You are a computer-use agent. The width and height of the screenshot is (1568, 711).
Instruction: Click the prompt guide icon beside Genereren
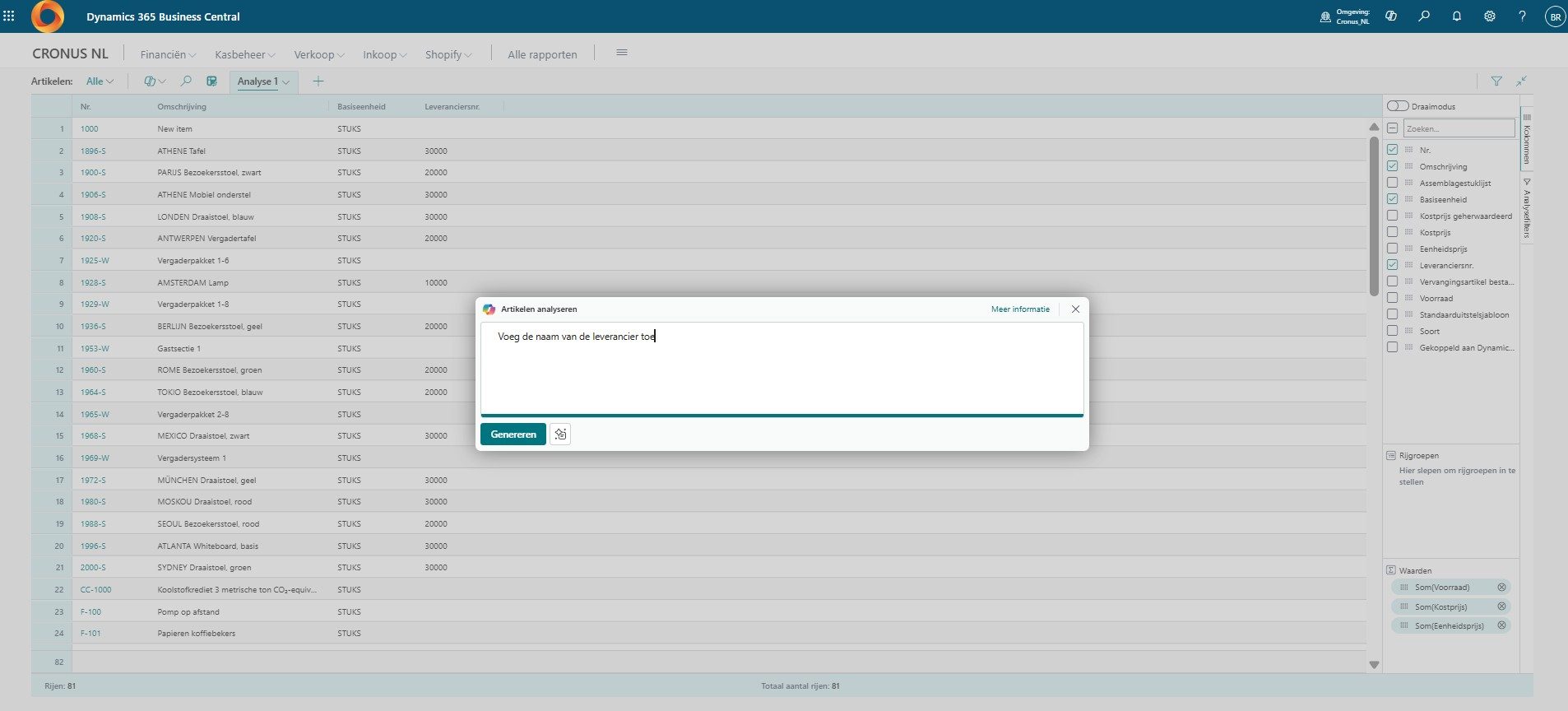[560, 434]
